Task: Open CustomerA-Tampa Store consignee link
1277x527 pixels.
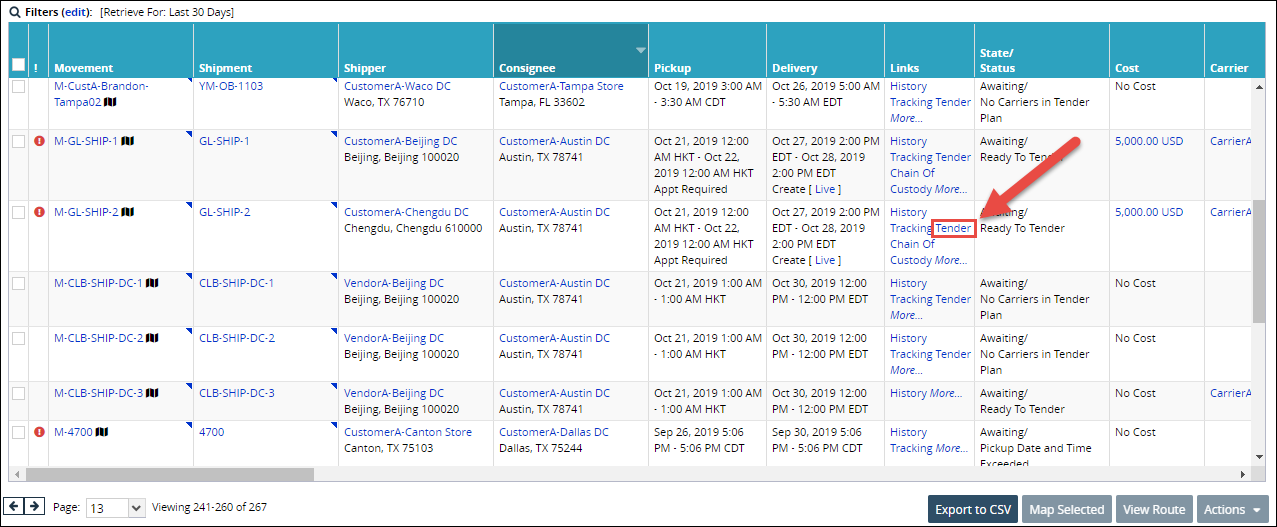Action: click(x=561, y=86)
